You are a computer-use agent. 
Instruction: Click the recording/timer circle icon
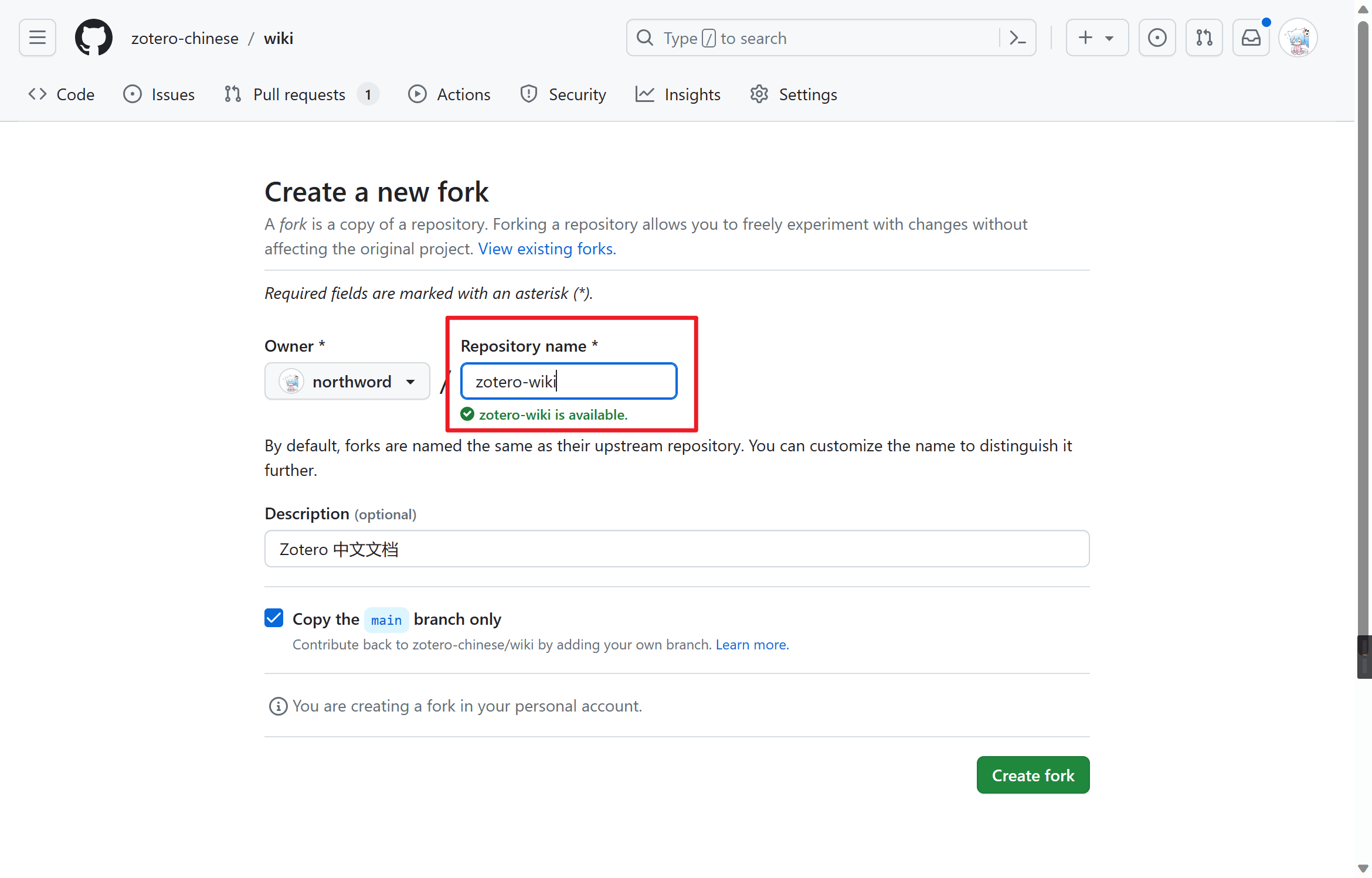click(1157, 38)
